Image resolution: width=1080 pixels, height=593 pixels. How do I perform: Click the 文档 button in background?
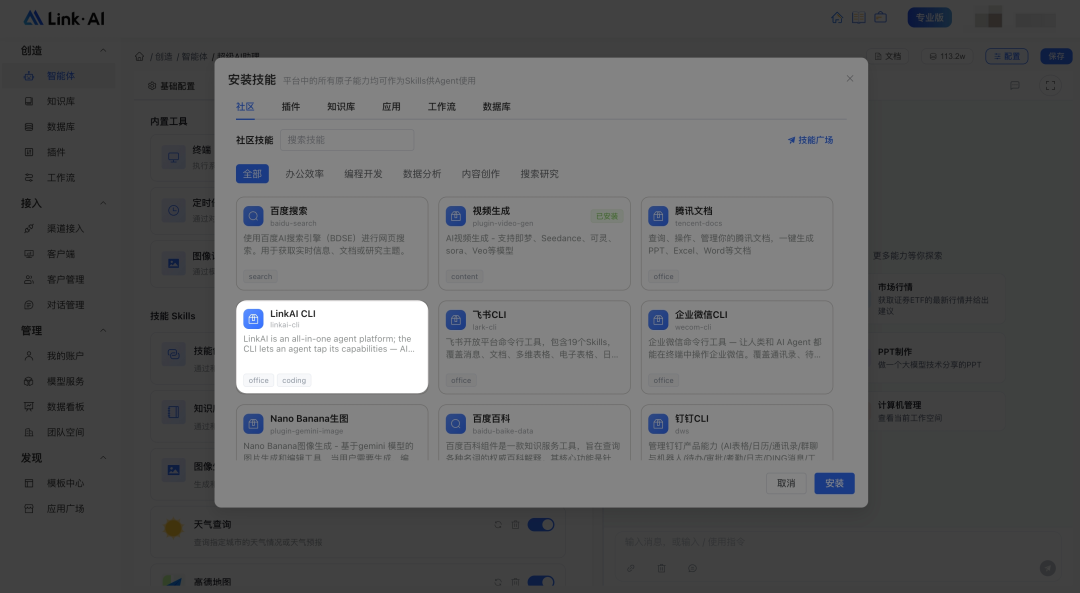[x=888, y=56]
